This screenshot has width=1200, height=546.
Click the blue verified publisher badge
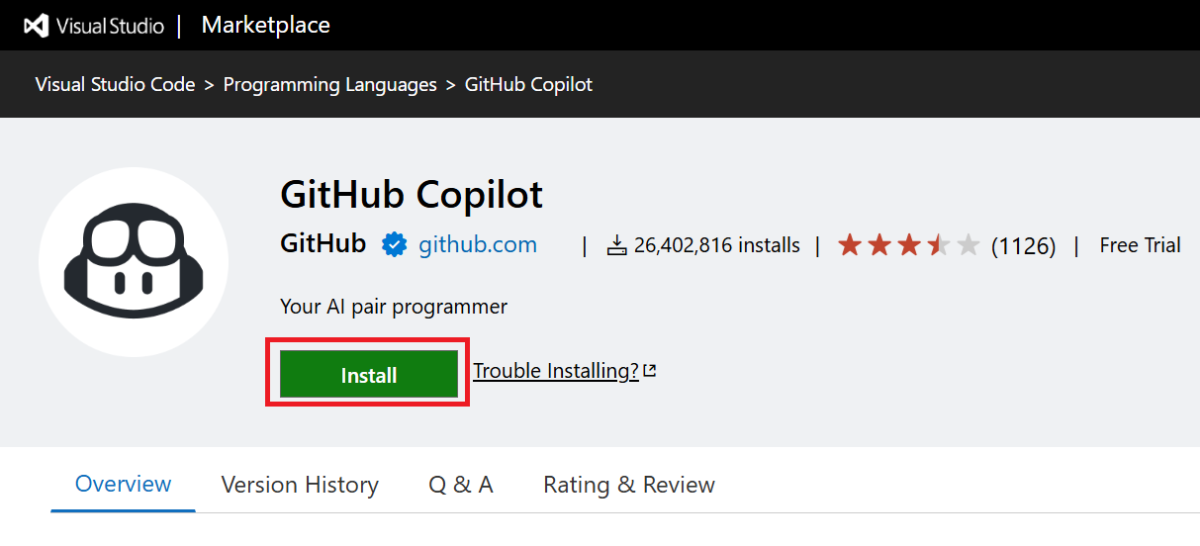point(395,245)
